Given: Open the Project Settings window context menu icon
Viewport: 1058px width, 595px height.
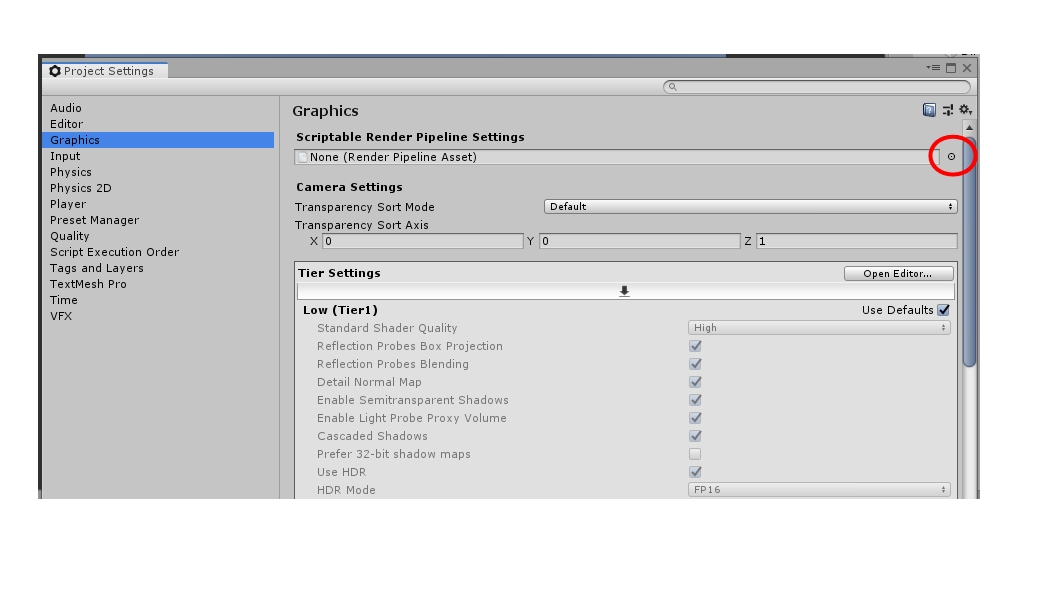Looking at the screenshot, I should (933, 67).
